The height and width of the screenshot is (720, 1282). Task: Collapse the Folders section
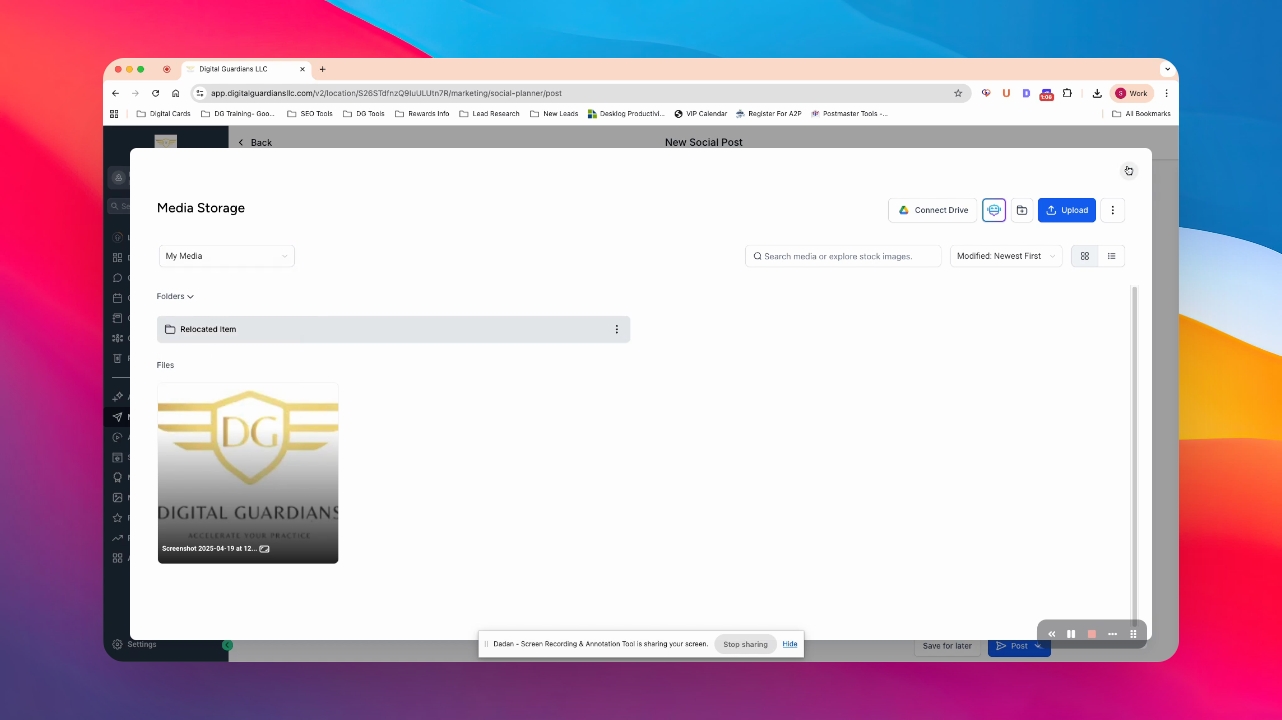[175, 296]
